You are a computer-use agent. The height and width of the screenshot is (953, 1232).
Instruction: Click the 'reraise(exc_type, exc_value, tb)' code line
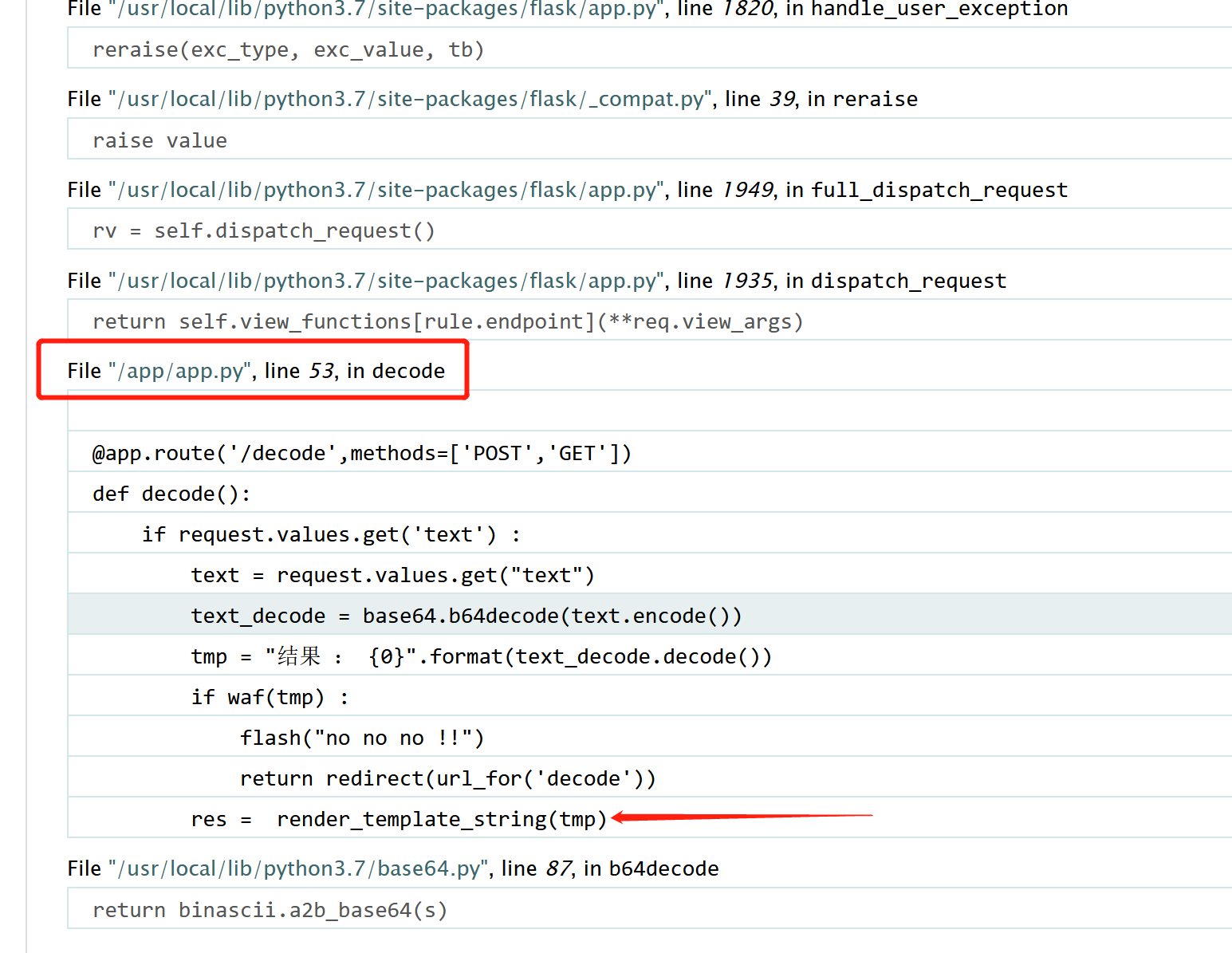pyautogui.click(x=650, y=49)
